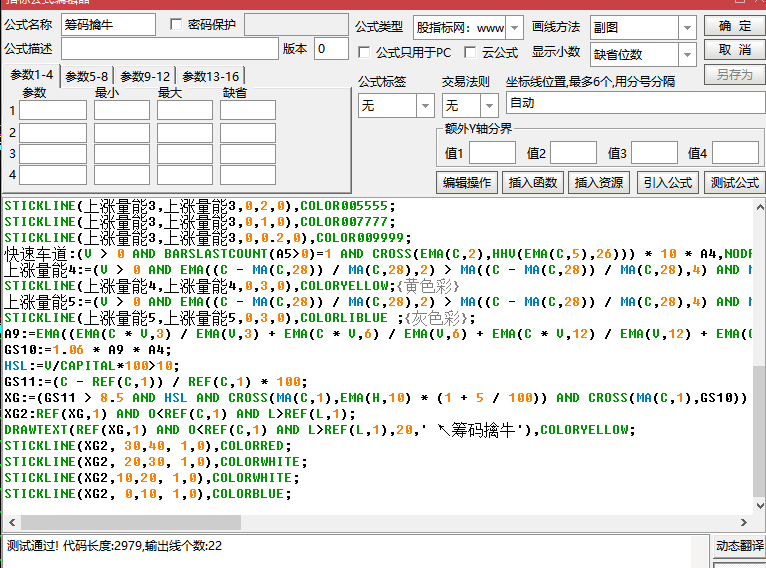
Task: Enable the 公式只用于PC checkbox
Action: tap(364, 52)
